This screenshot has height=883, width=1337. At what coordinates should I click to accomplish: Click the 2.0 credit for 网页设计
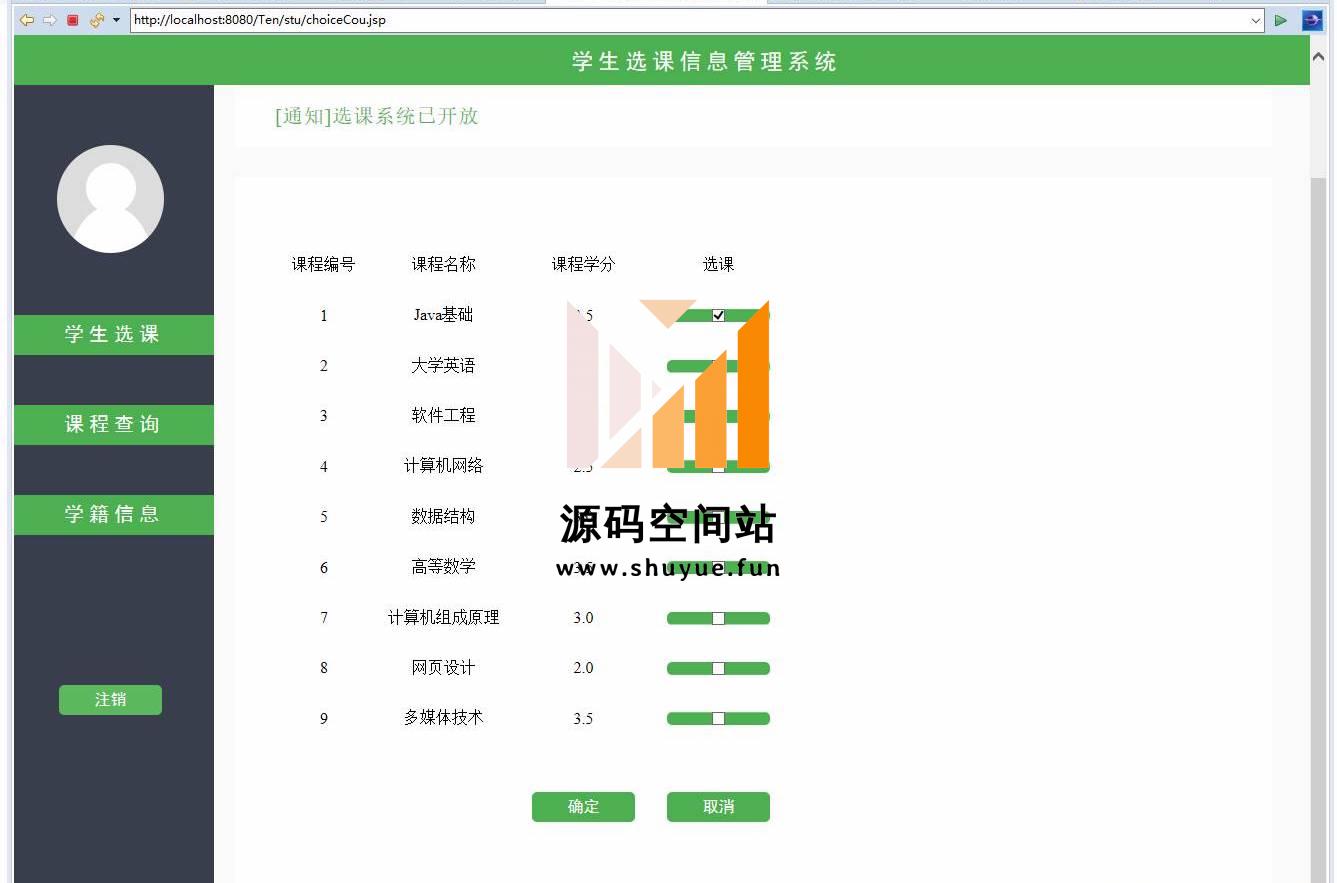point(583,668)
